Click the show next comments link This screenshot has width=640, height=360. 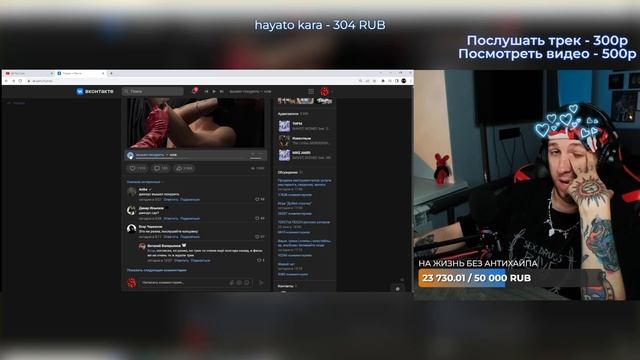(157, 270)
